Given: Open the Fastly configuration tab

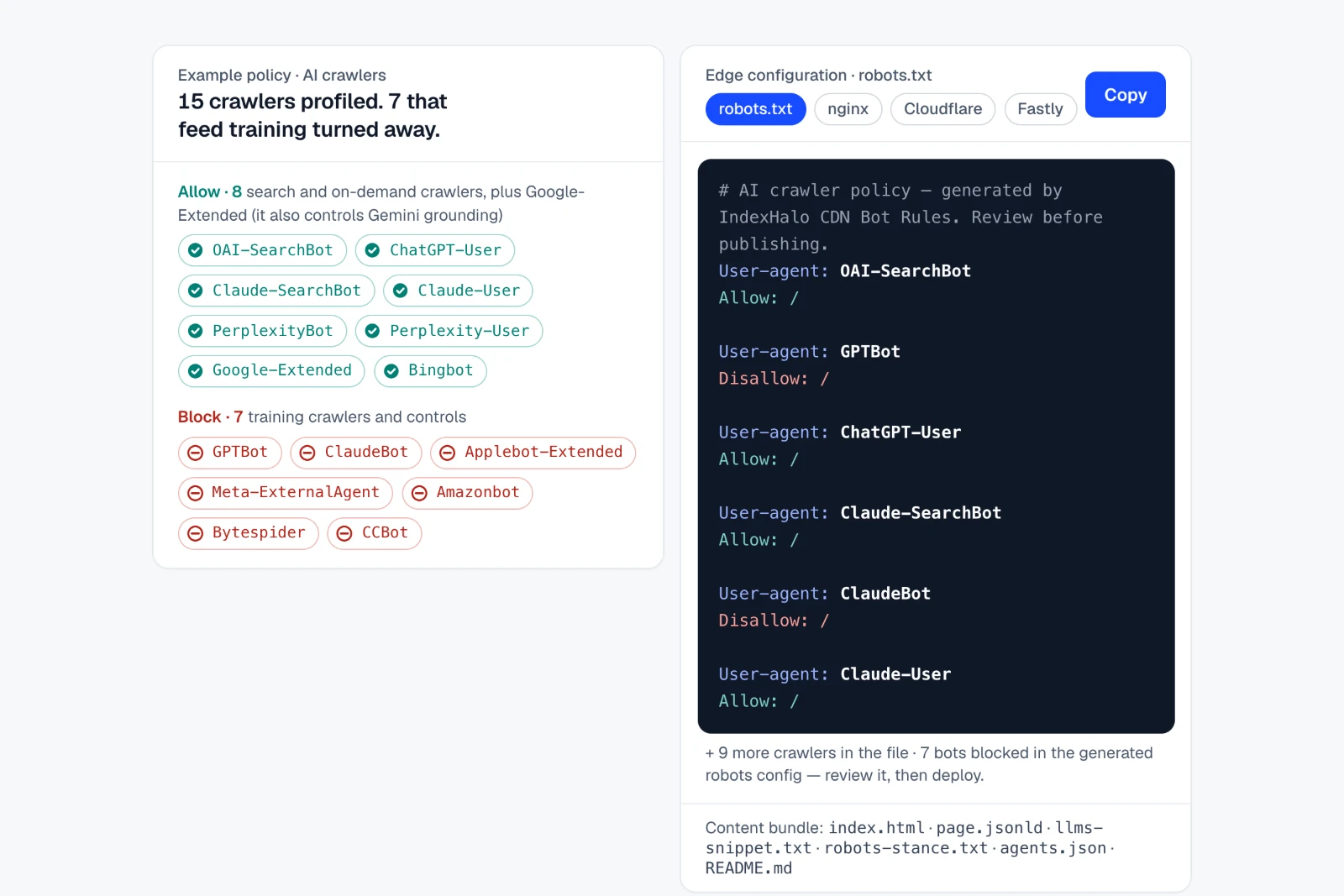Looking at the screenshot, I should [x=1040, y=109].
